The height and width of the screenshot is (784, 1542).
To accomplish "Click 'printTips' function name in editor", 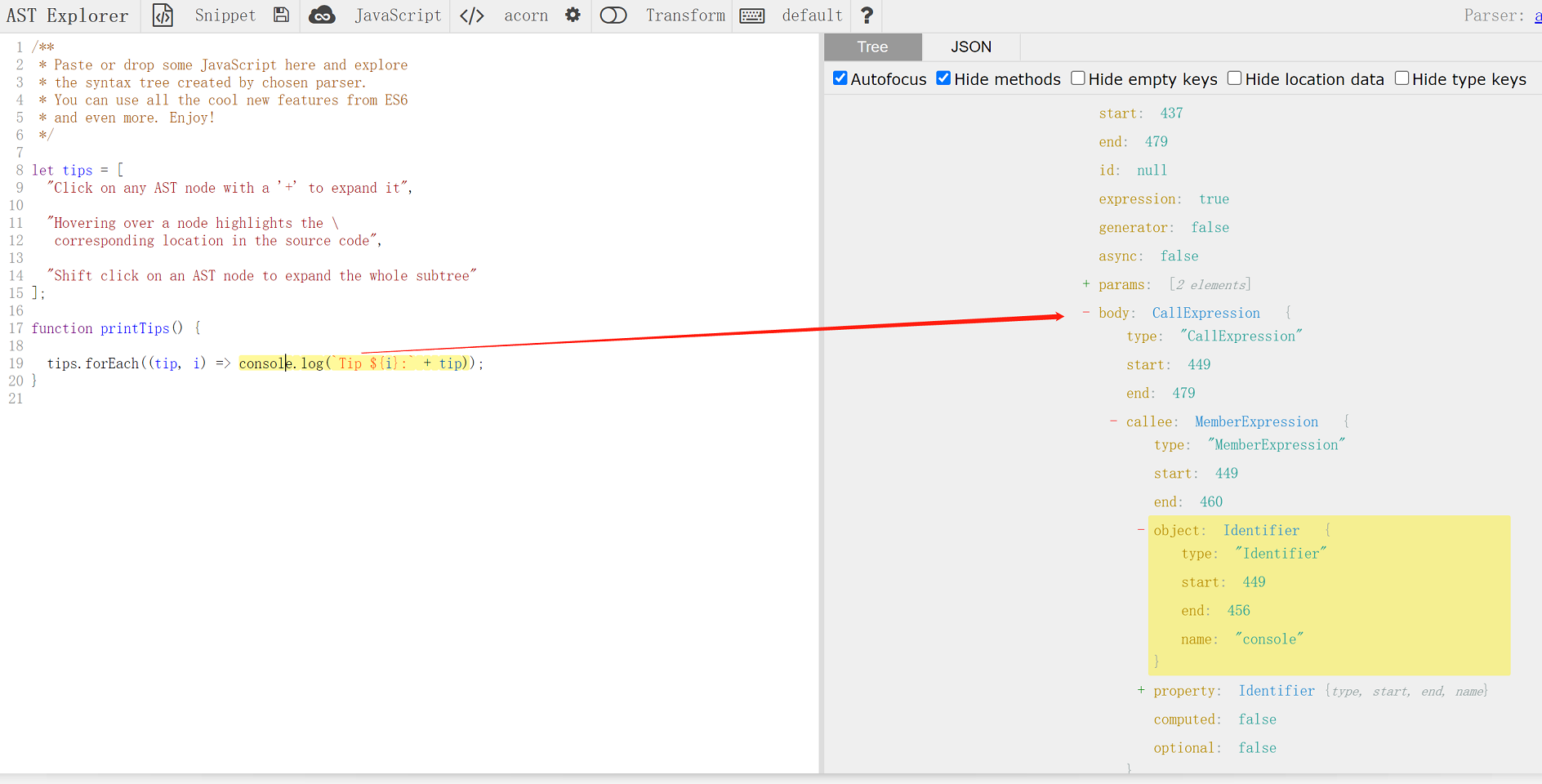I will (x=135, y=328).
